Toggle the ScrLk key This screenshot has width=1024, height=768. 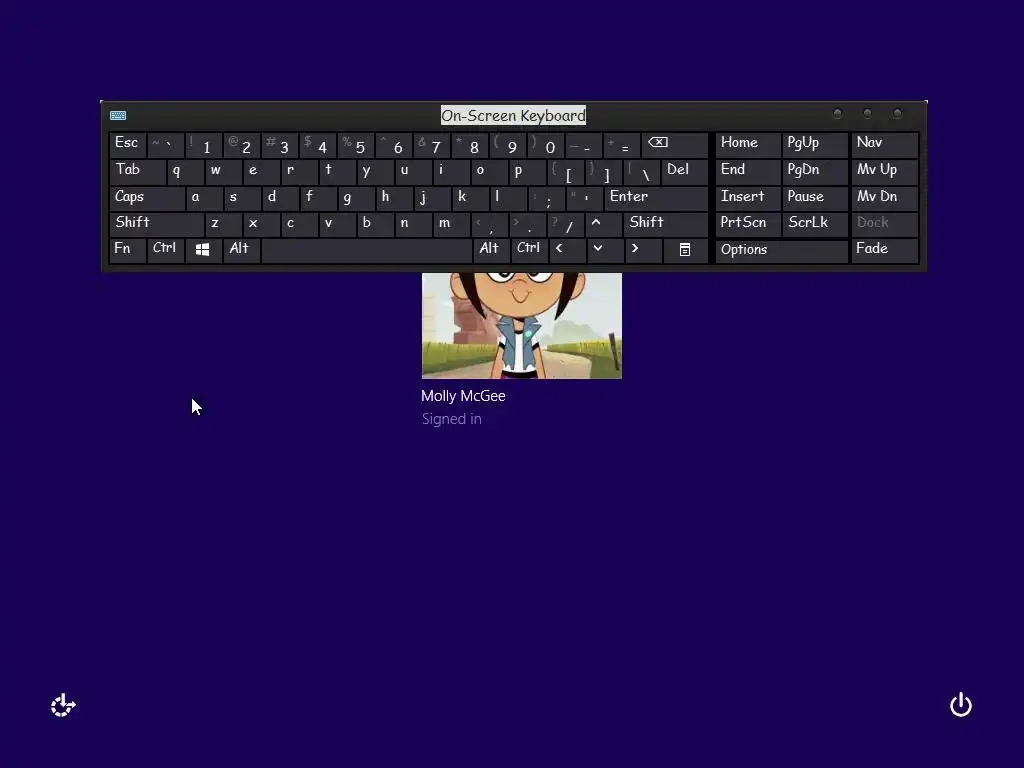814,223
